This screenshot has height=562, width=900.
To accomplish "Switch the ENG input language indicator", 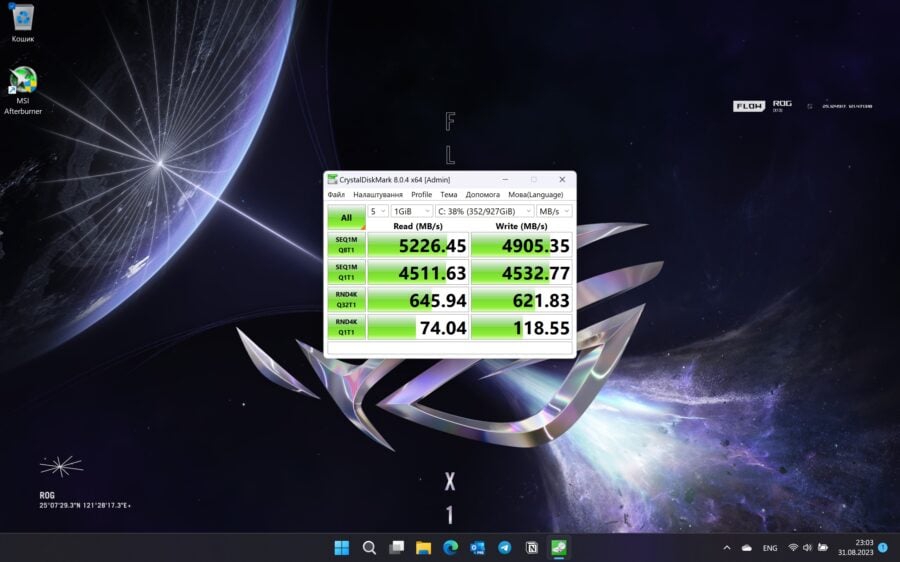I will pyautogui.click(x=770, y=548).
